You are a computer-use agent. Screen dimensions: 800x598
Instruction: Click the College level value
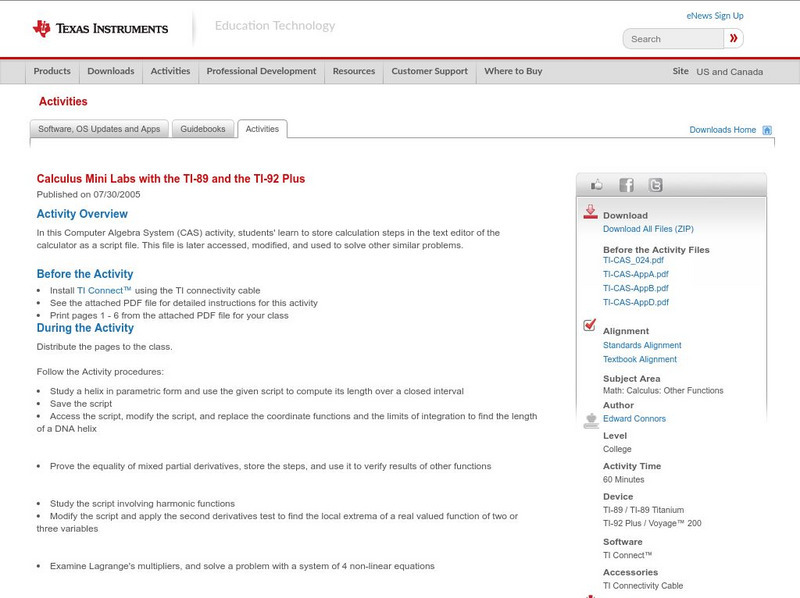(x=617, y=450)
